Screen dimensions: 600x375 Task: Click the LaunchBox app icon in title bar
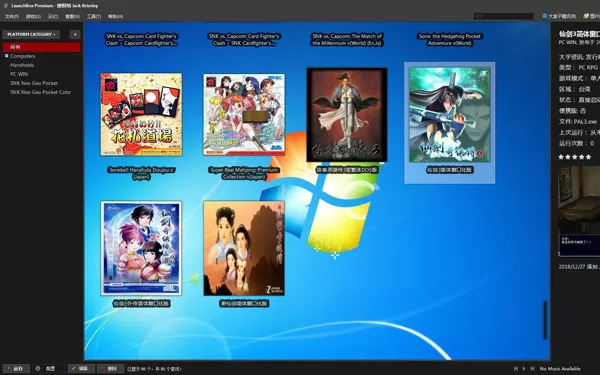(x=6, y=6)
